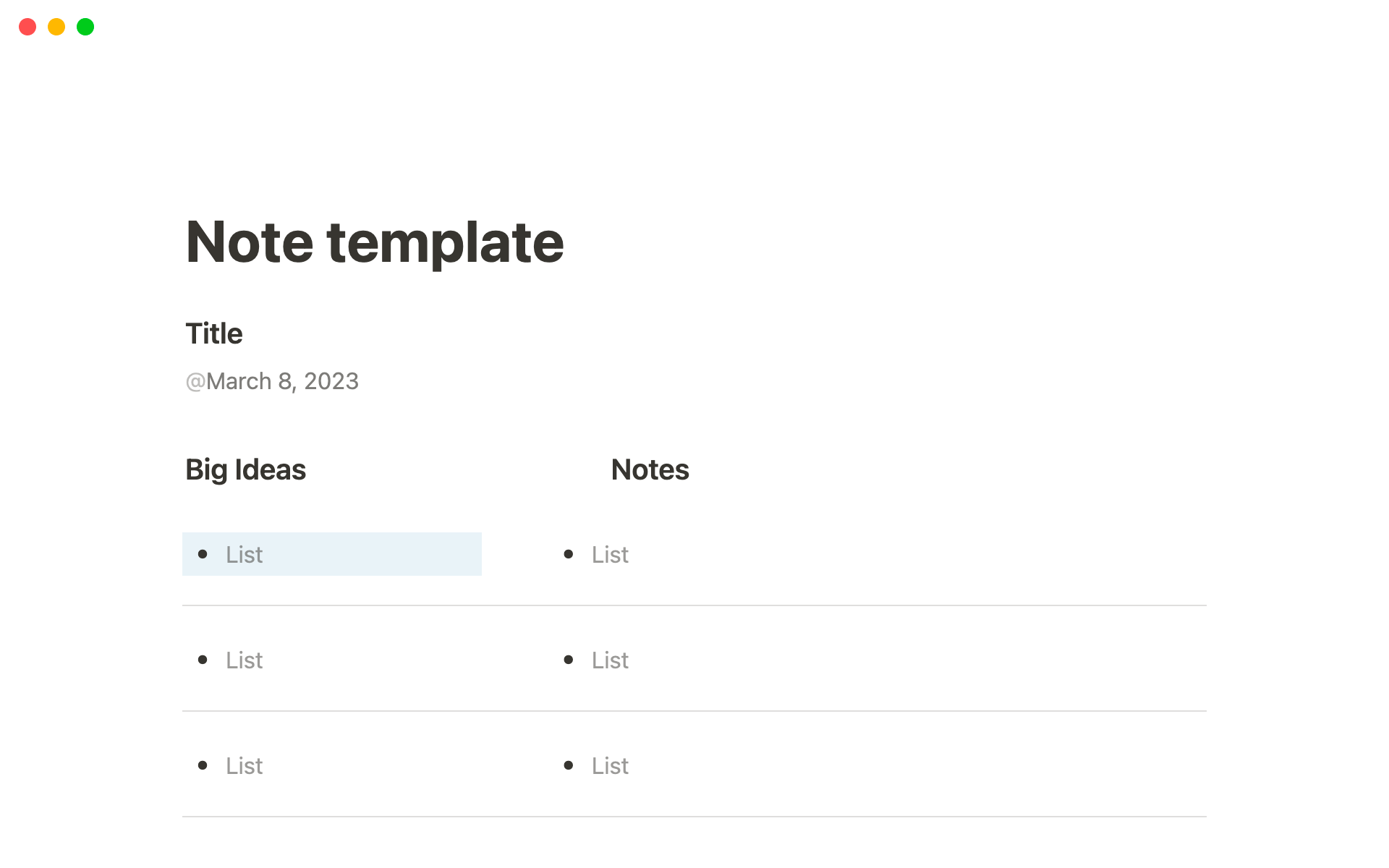This screenshot has height=868, width=1389.
Task: Click the second bullet under Big Ideas
Action: (x=204, y=660)
